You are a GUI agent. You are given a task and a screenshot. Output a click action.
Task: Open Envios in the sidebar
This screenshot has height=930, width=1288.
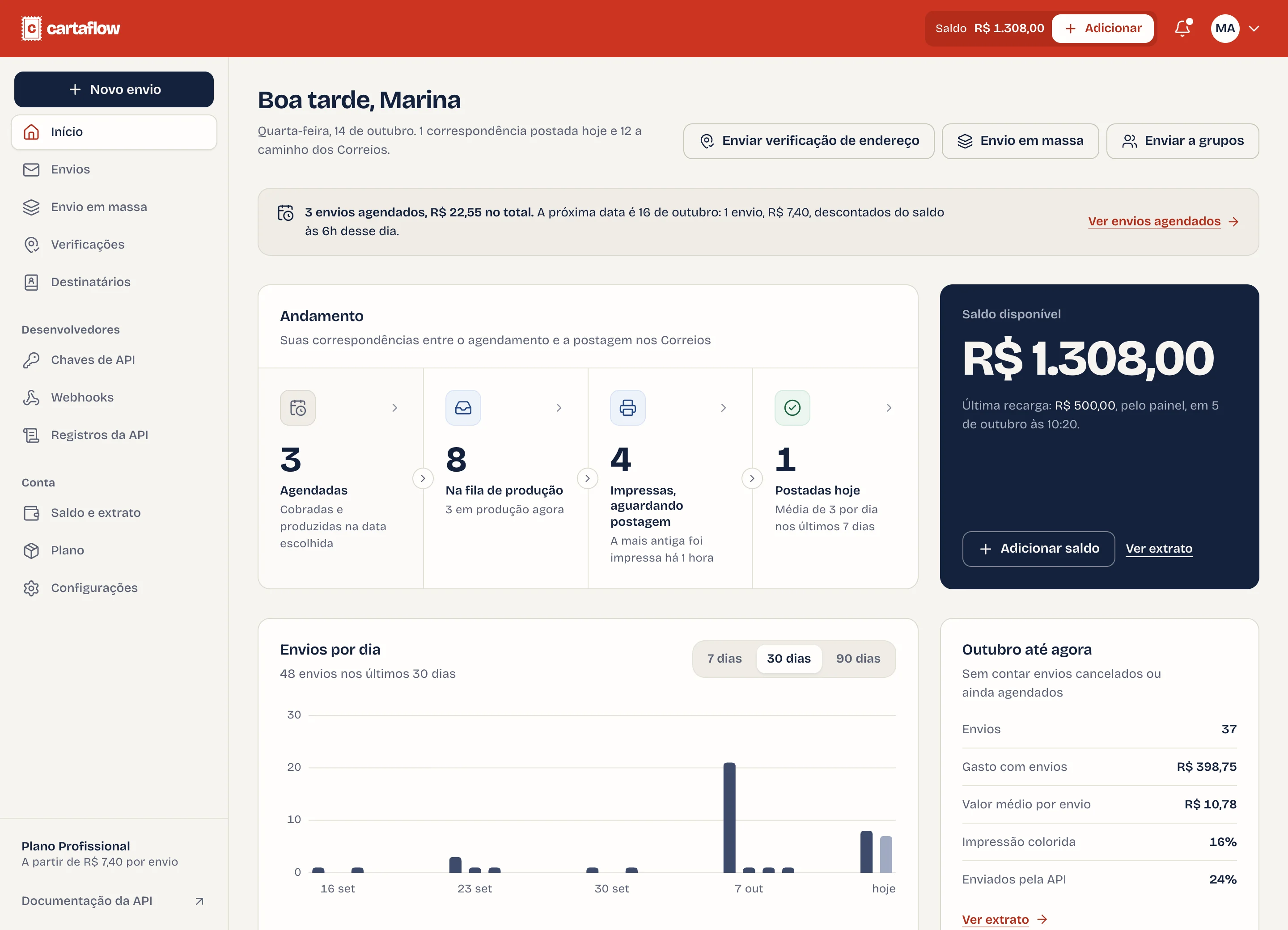(114, 170)
